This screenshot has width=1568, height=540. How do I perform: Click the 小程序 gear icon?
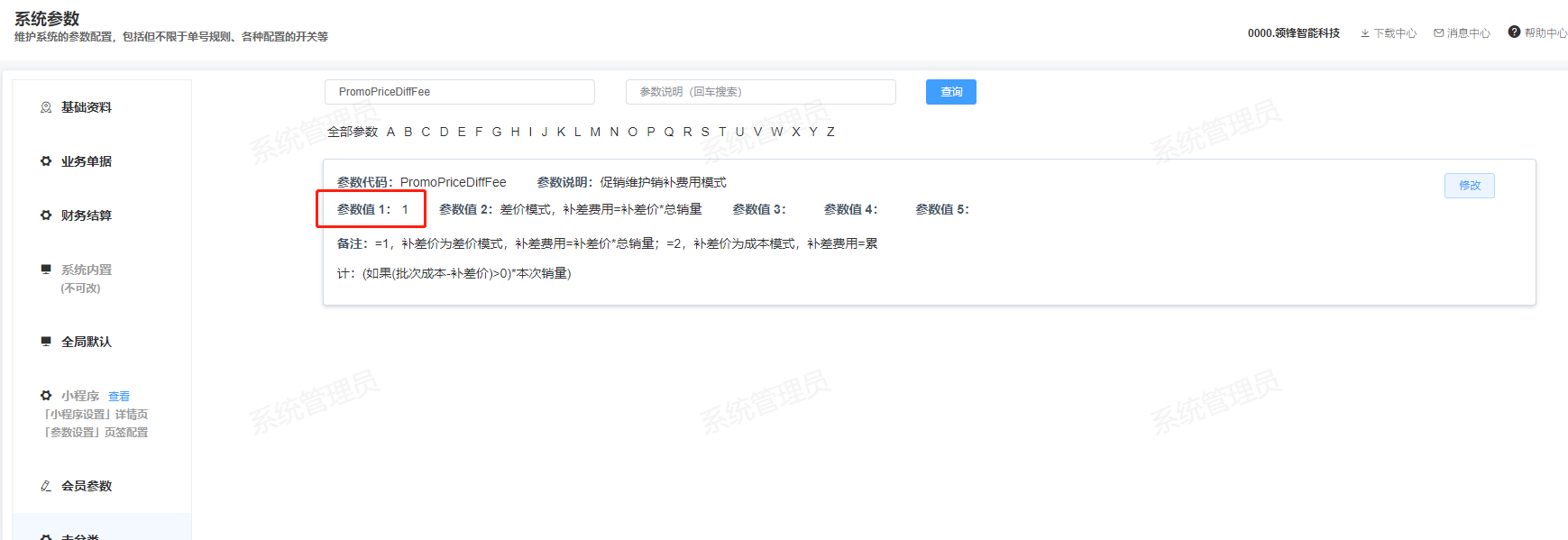(46, 395)
